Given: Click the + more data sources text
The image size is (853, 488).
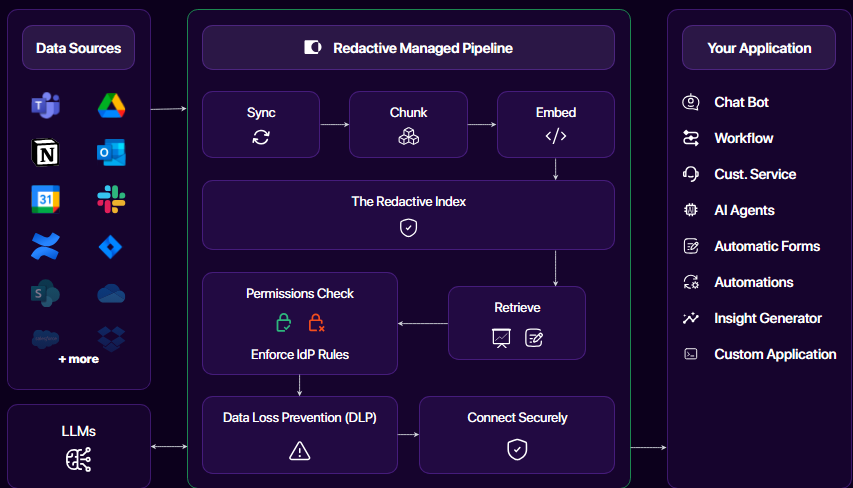Looking at the screenshot, I should click(78, 359).
